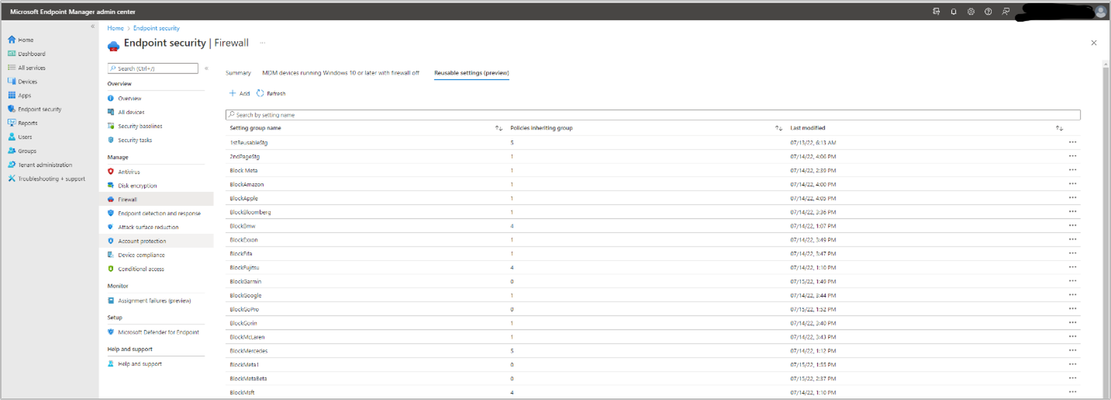The image size is (1111, 400).
Task: Click the Conditional access icon
Action: tap(111, 269)
